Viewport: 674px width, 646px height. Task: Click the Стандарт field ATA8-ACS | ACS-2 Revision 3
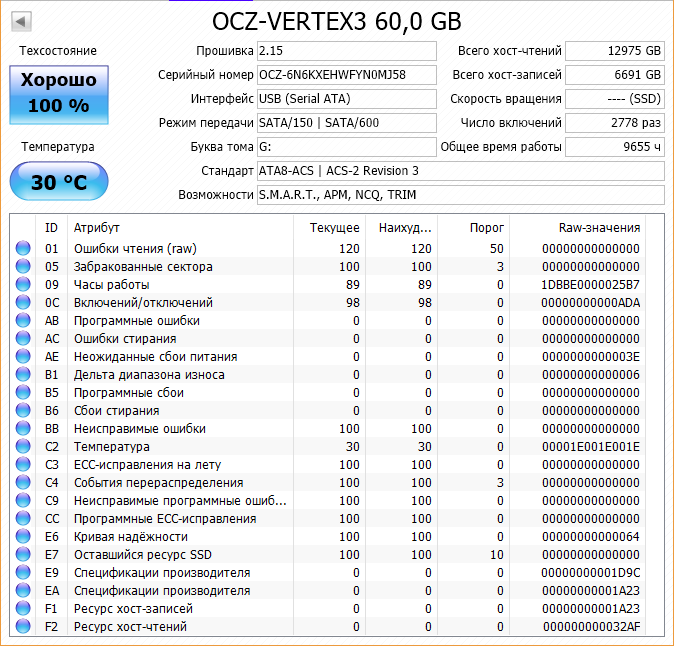(x=461, y=171)
